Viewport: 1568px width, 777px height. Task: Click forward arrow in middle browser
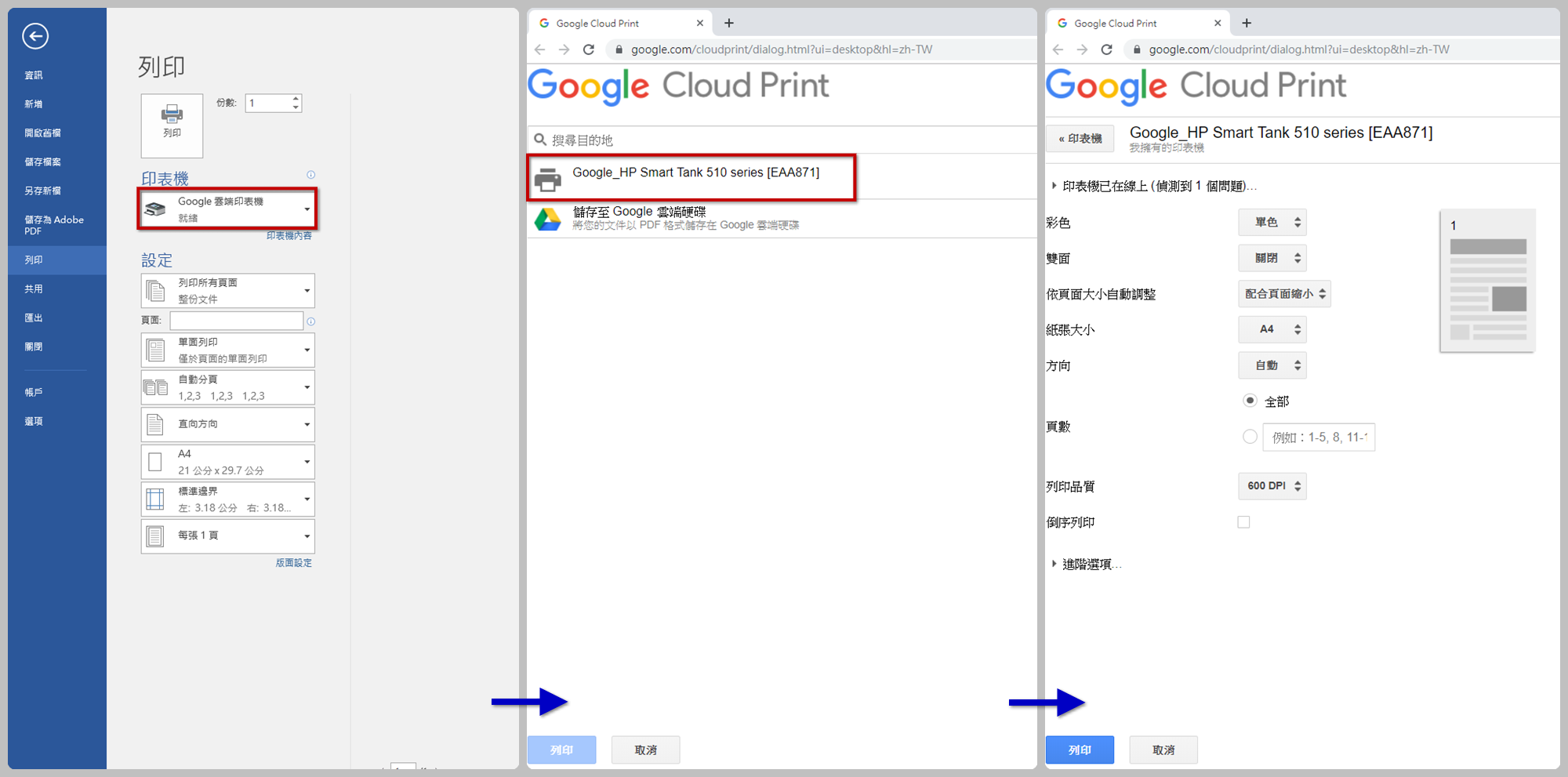pyautogui.click(x=564, y=49)
